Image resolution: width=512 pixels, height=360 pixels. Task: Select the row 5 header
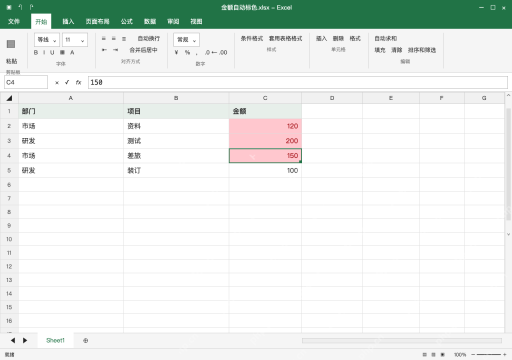click(x=9, y=170)
